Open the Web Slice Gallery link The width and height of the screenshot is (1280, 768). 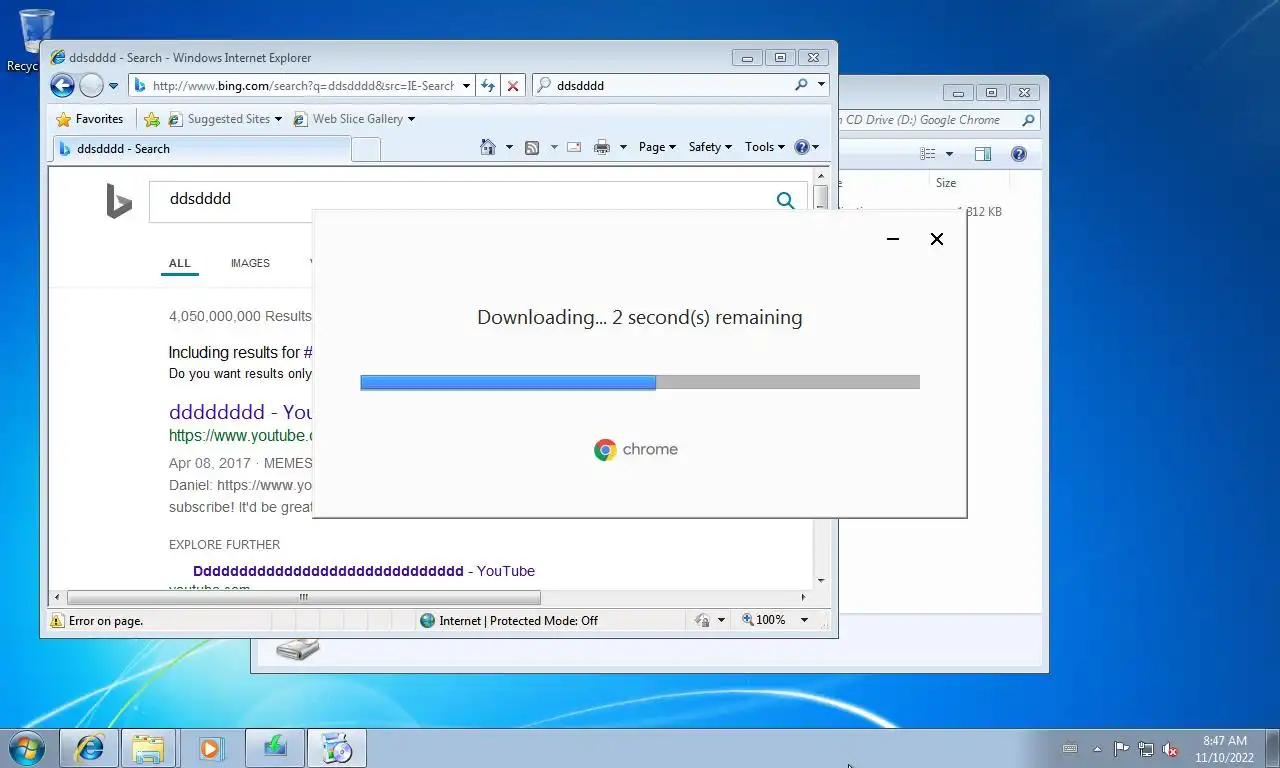(x=354, y=119)
